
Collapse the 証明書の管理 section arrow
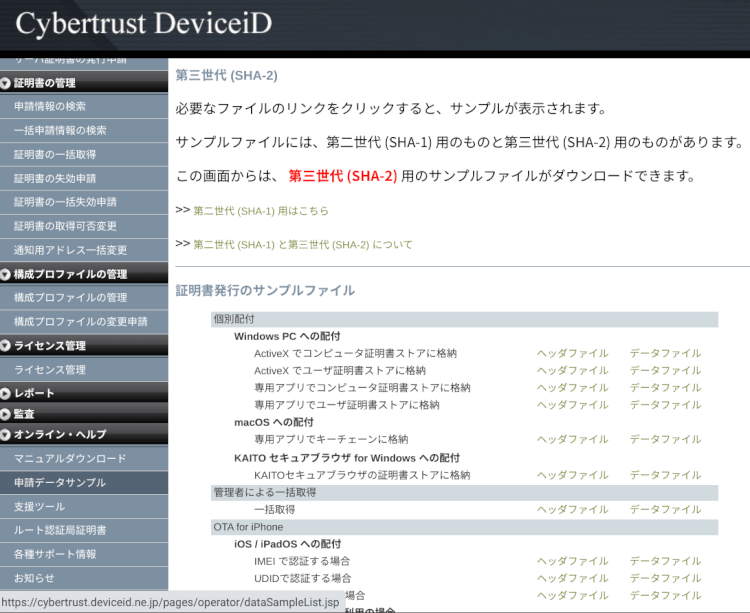(x=5, y=83)
